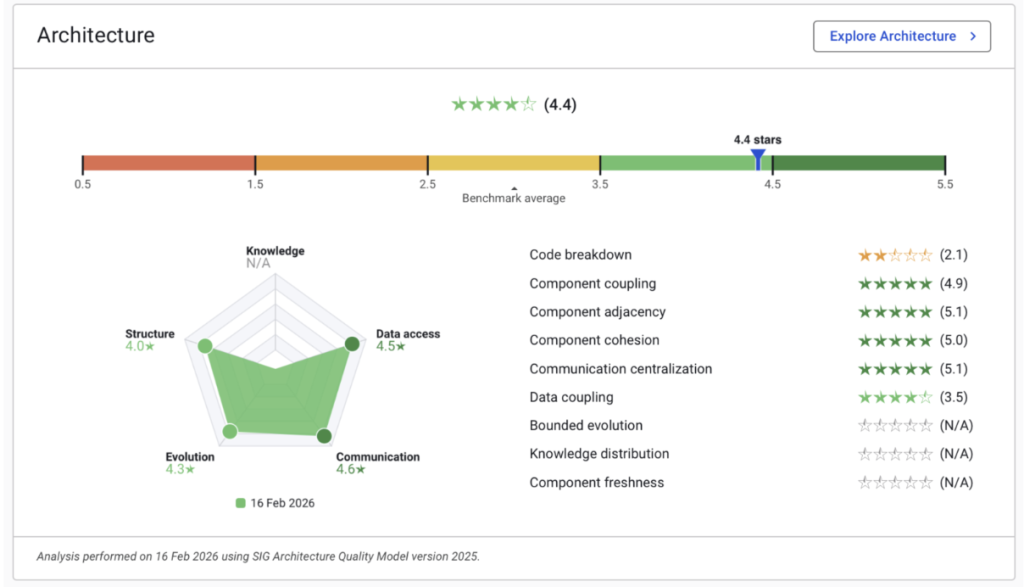Click the Explore Architecture button

[901, 36]
